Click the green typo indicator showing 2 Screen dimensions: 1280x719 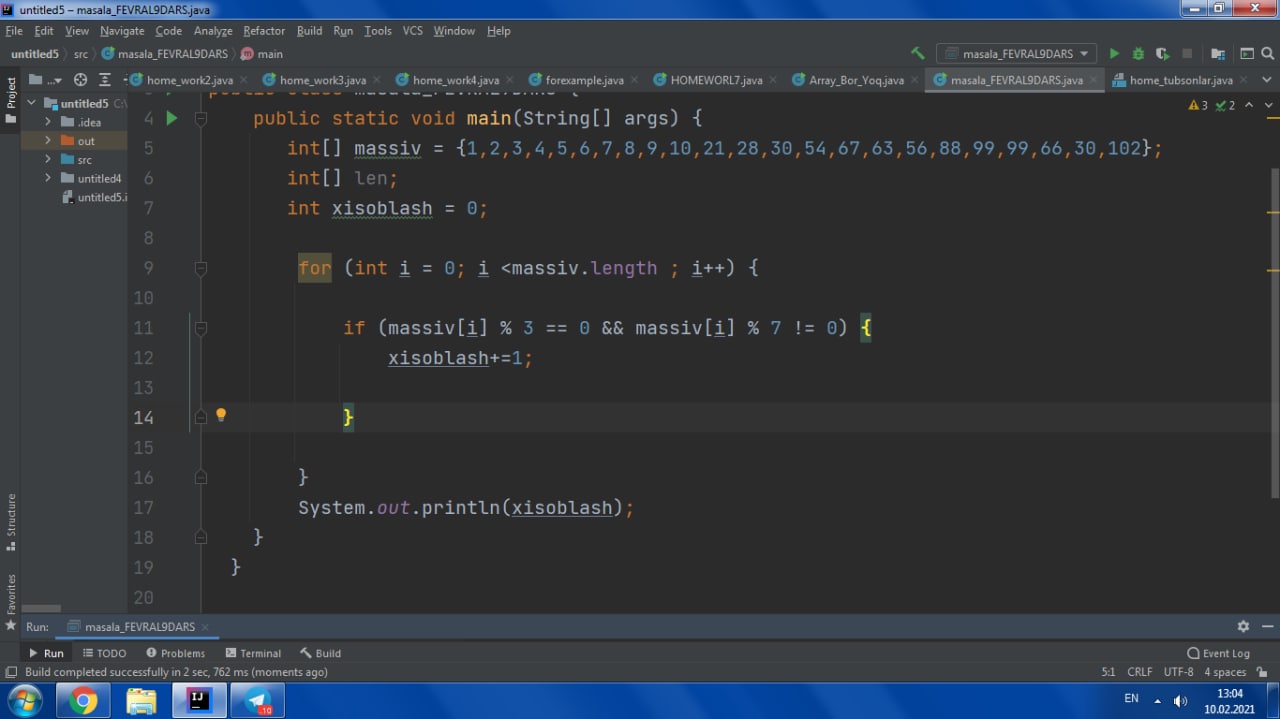point(1226,105)
